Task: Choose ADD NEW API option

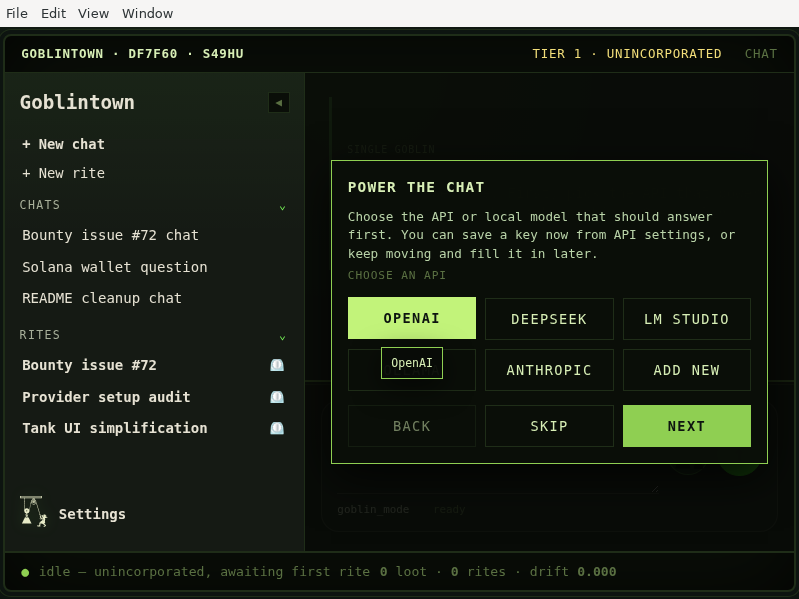Action: click(x=686, y=370)
